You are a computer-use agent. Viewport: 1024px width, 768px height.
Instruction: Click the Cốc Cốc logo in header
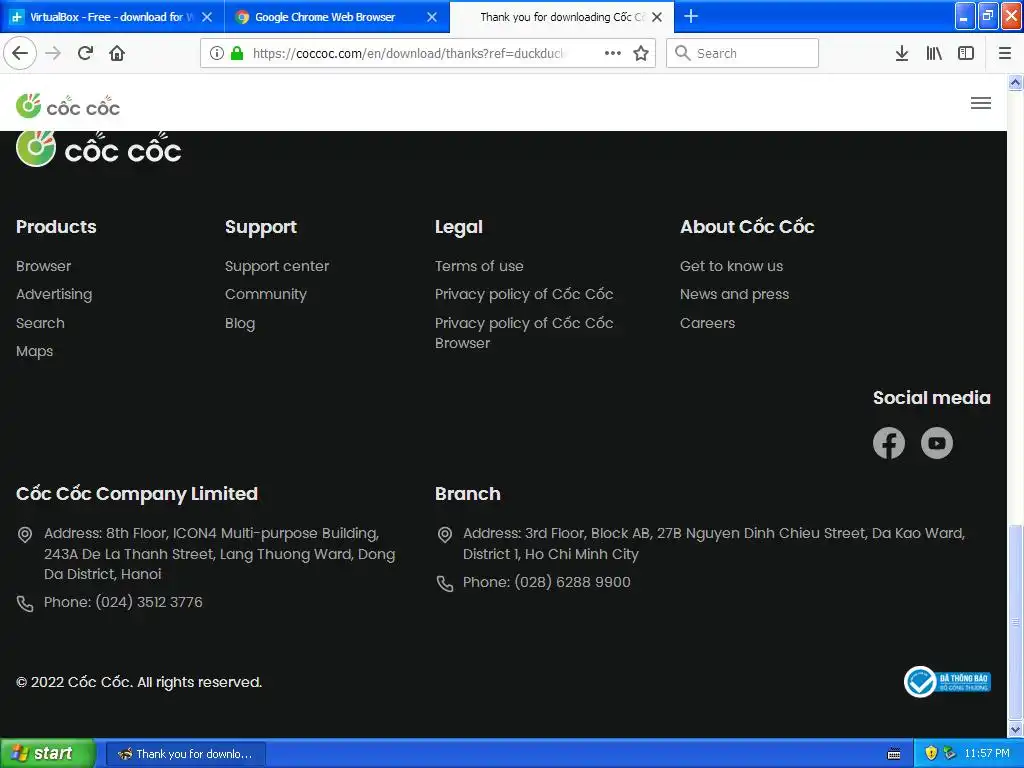pos(68,105)
